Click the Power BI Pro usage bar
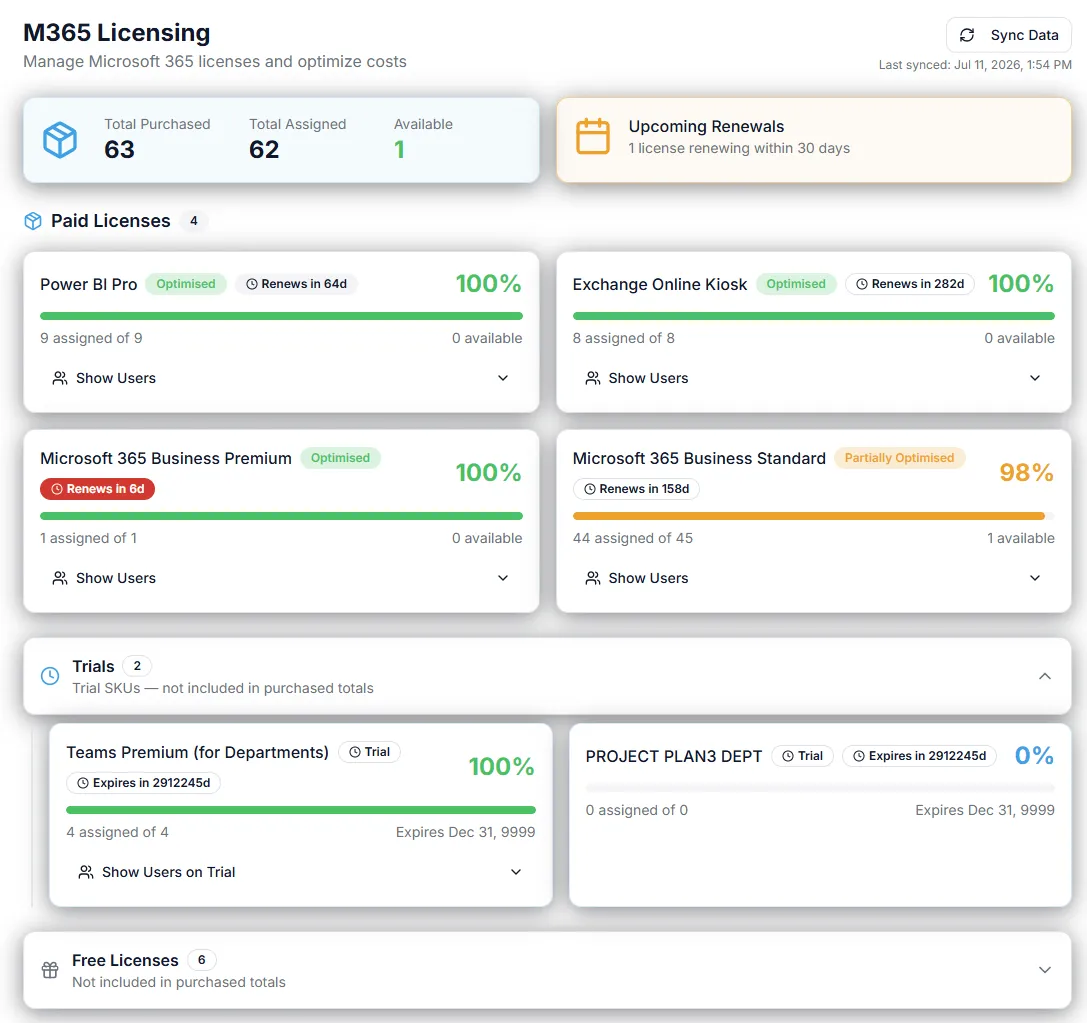 (x=281, y=316)
